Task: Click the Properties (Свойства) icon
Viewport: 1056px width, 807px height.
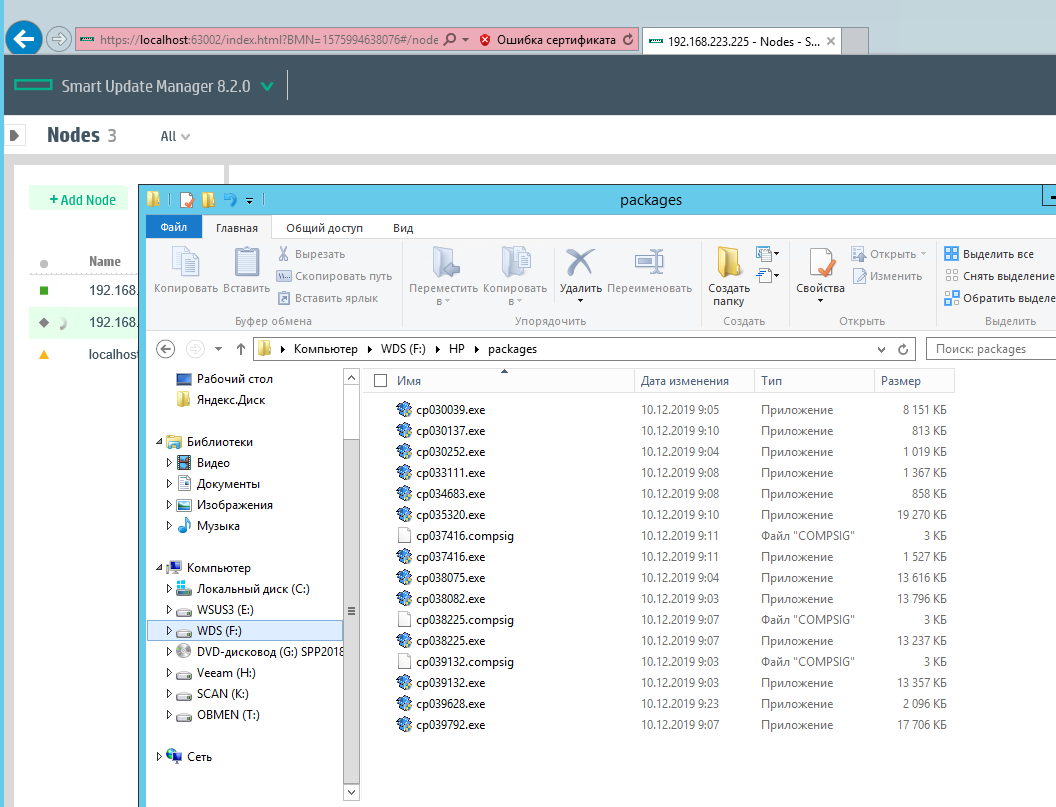Action: coord(820,270)
